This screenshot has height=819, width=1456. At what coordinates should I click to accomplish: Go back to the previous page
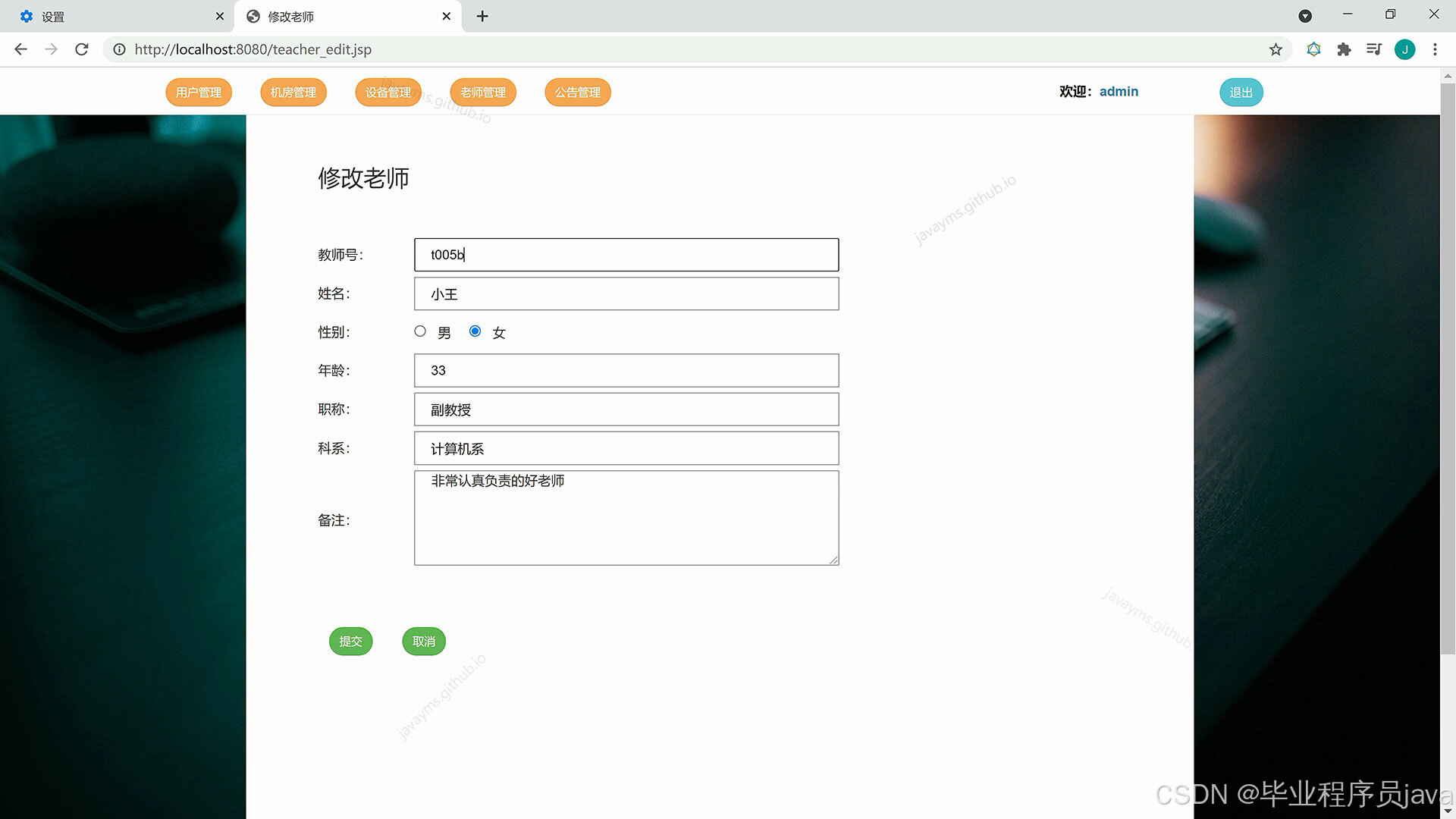click(x=20, y=49)
